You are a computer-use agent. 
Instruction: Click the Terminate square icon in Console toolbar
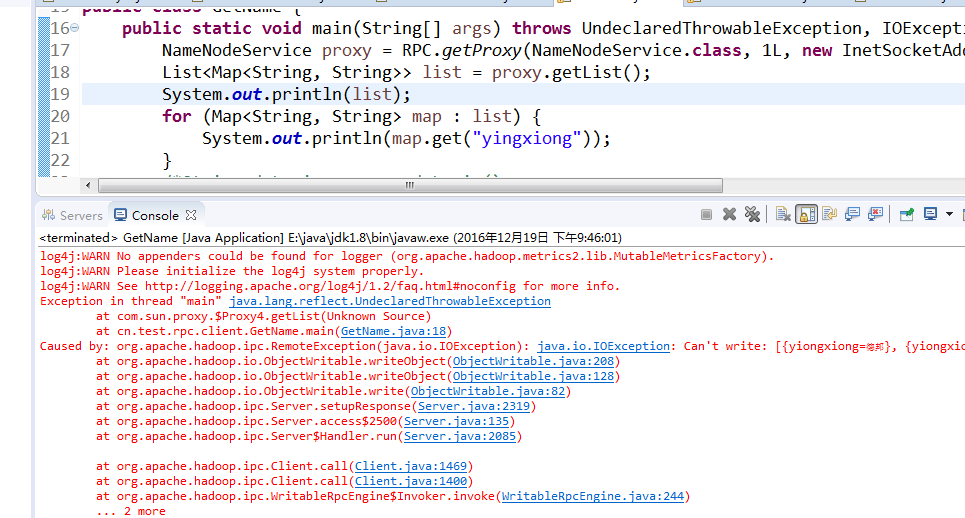coord(707,215)
